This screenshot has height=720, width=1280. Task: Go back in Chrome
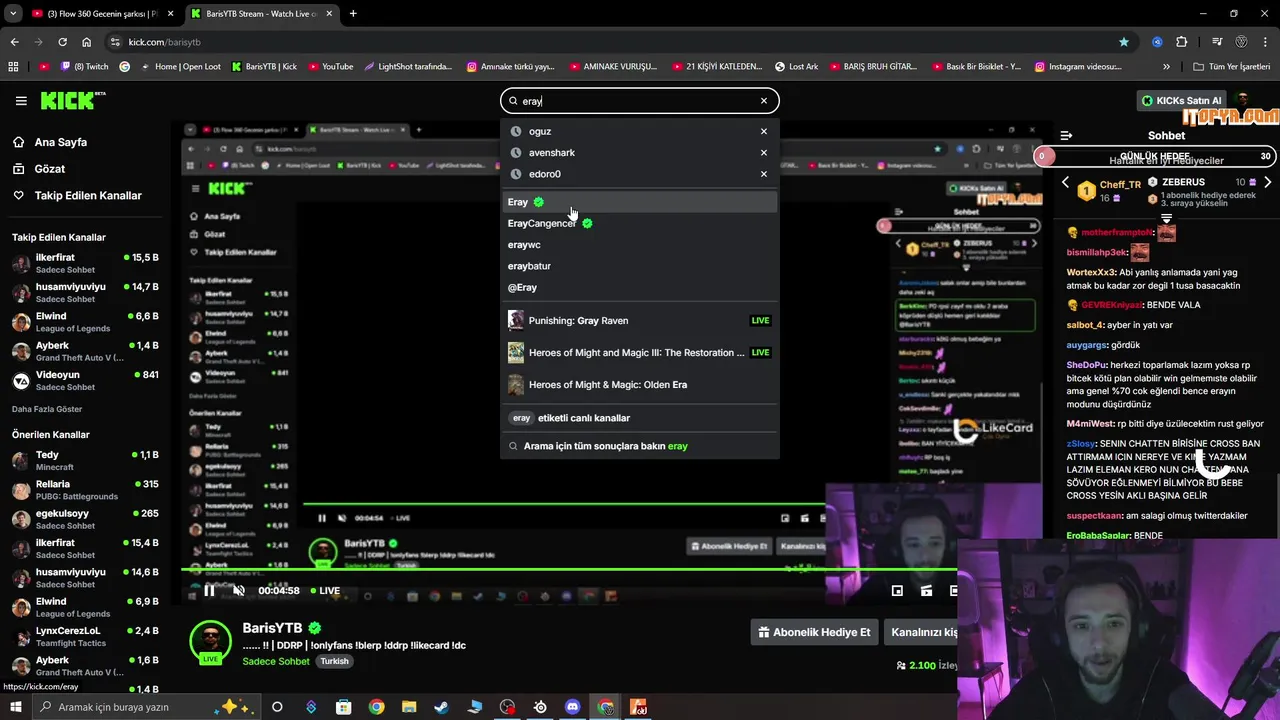click(14, 42)
